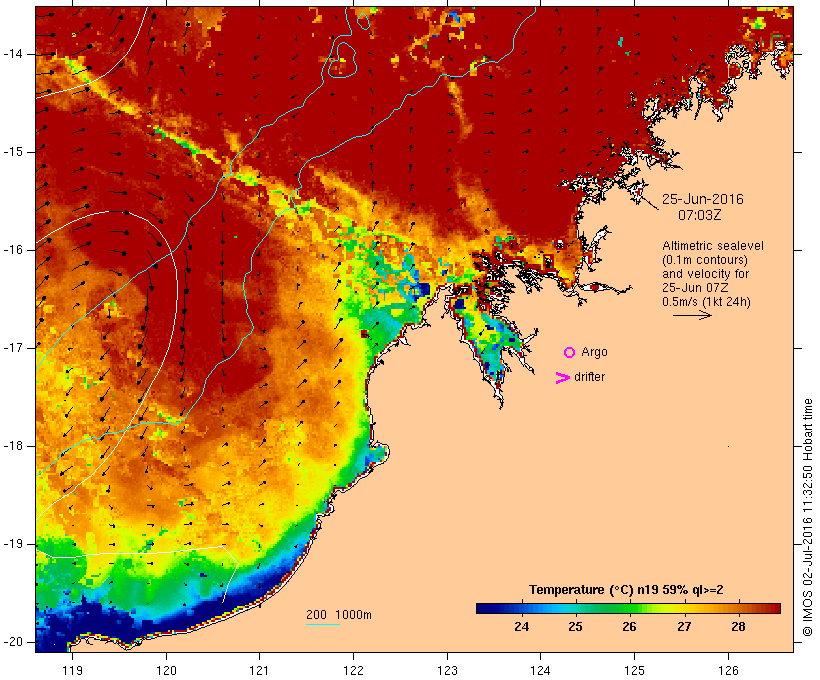Click the dark blue end of temperature colorbar

click(484, 608)
